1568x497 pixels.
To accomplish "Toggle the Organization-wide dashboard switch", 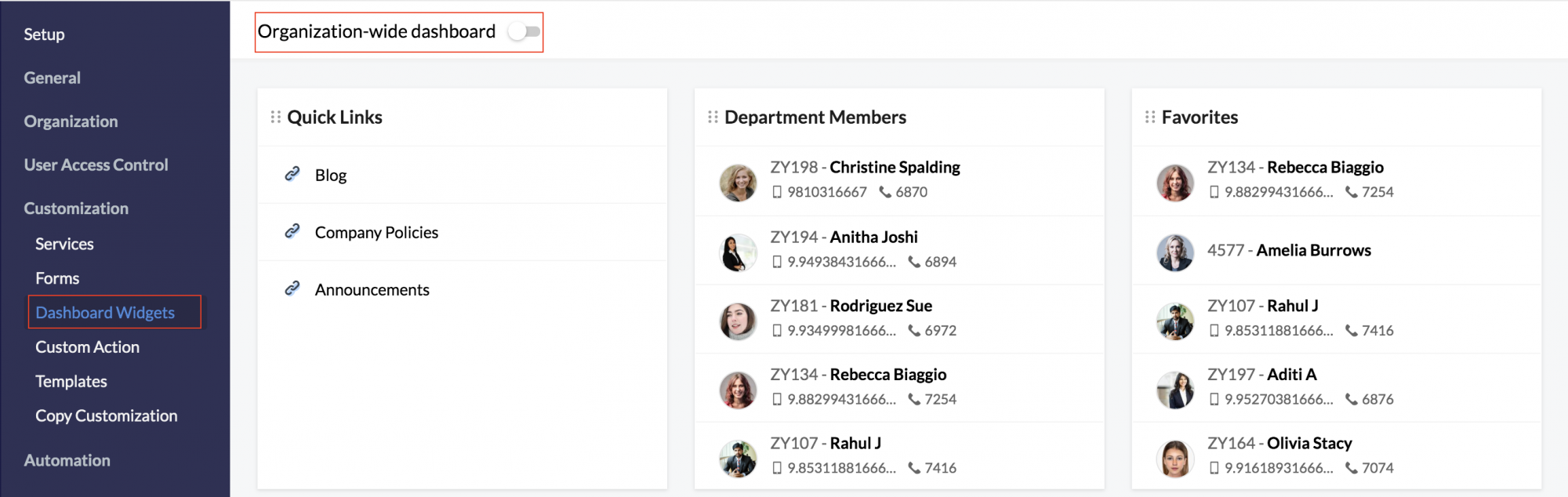I will click(x=524, y=32).
